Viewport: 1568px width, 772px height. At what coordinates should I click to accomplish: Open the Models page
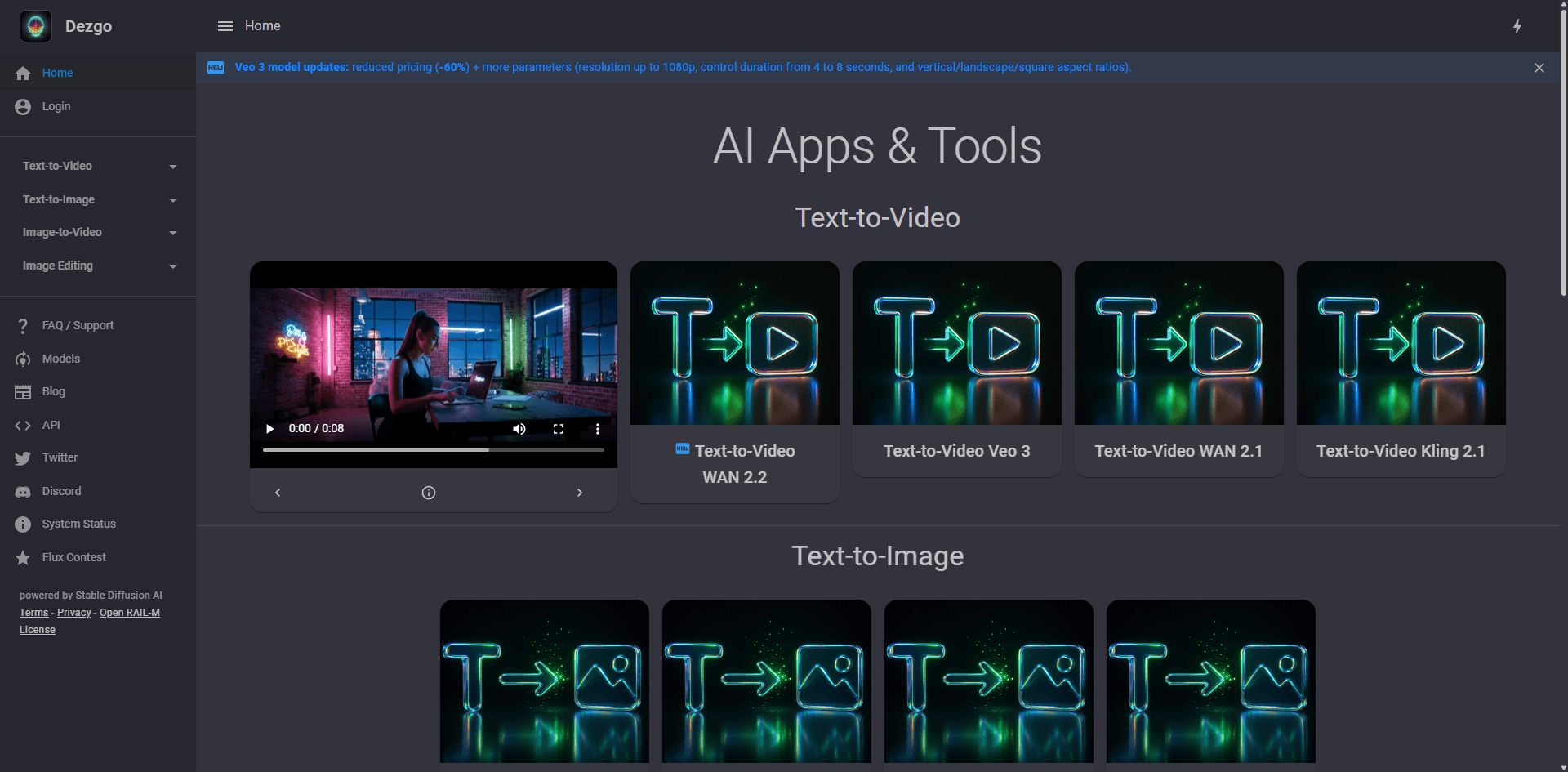pos(60,359)
